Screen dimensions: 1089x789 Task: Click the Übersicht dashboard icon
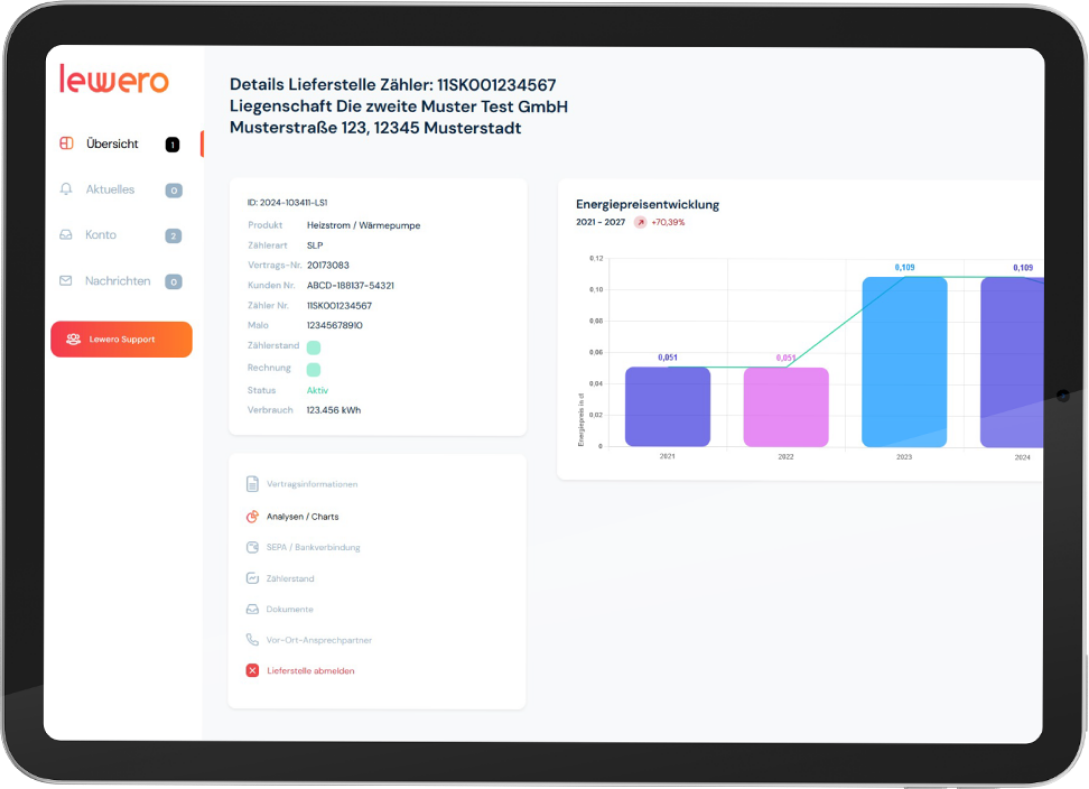coord(67,144)
